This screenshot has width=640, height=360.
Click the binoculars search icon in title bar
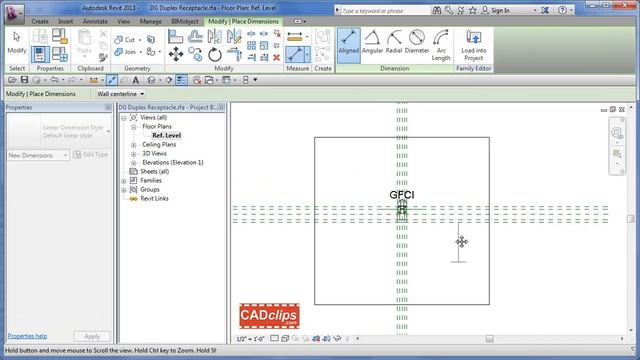pos(437,11)
